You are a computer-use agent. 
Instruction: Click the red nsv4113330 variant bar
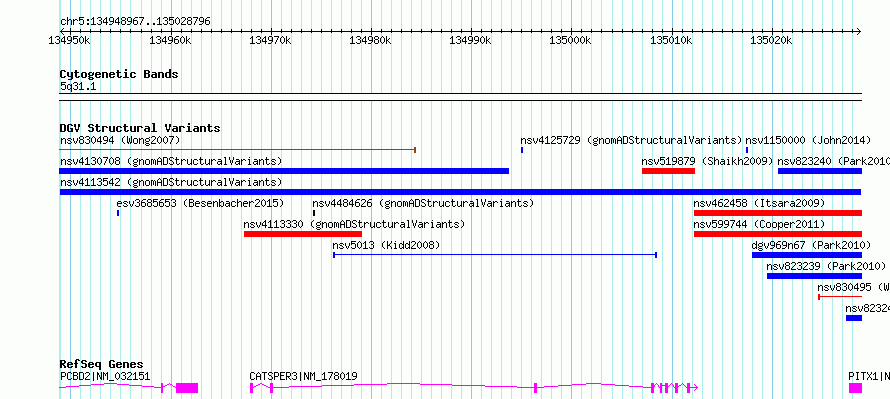coord(303,234)
